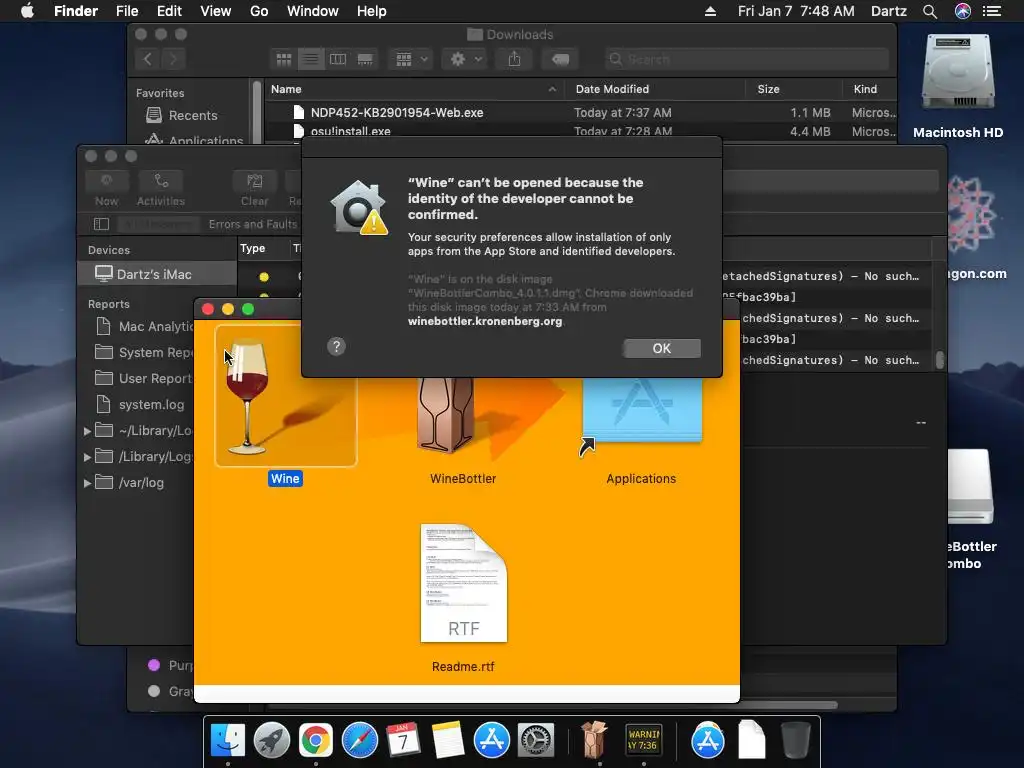Select NDP452-KB2901954-Web.exe file
Screen dimensions: 1024x768
[580, 112]
